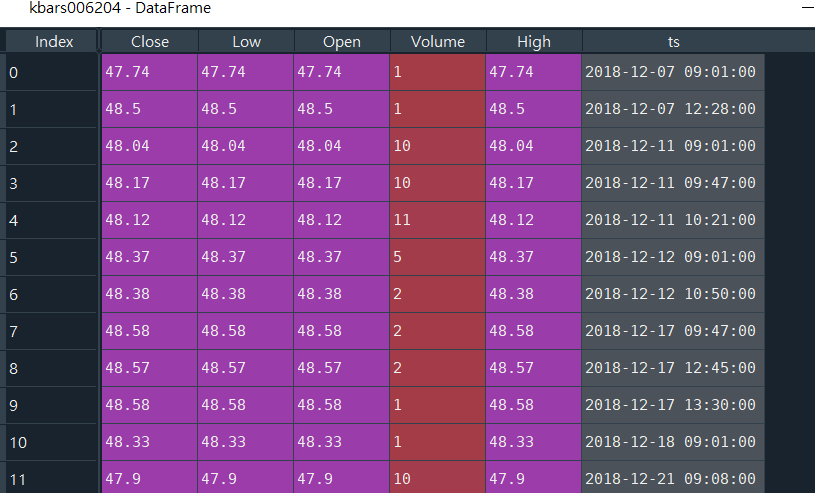Select Close cell 48.17 in row 3
The image size is (815, 493).
[150, 183]
